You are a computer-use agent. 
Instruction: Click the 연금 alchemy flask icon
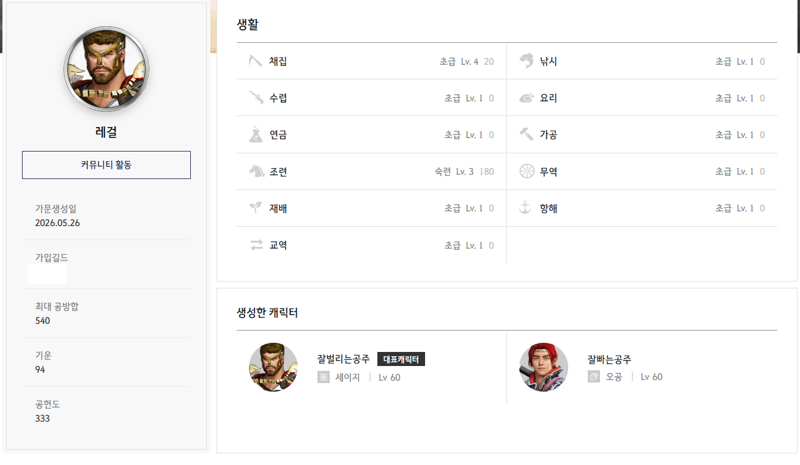(256, 135)
